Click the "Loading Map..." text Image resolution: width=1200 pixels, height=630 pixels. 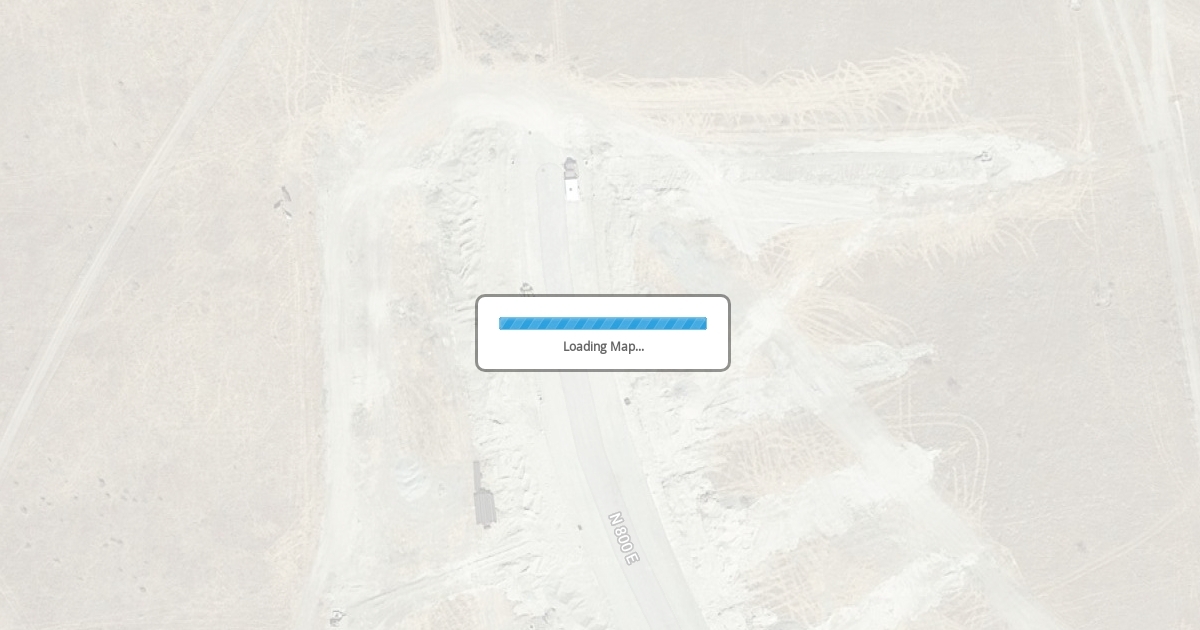[603, 346]
